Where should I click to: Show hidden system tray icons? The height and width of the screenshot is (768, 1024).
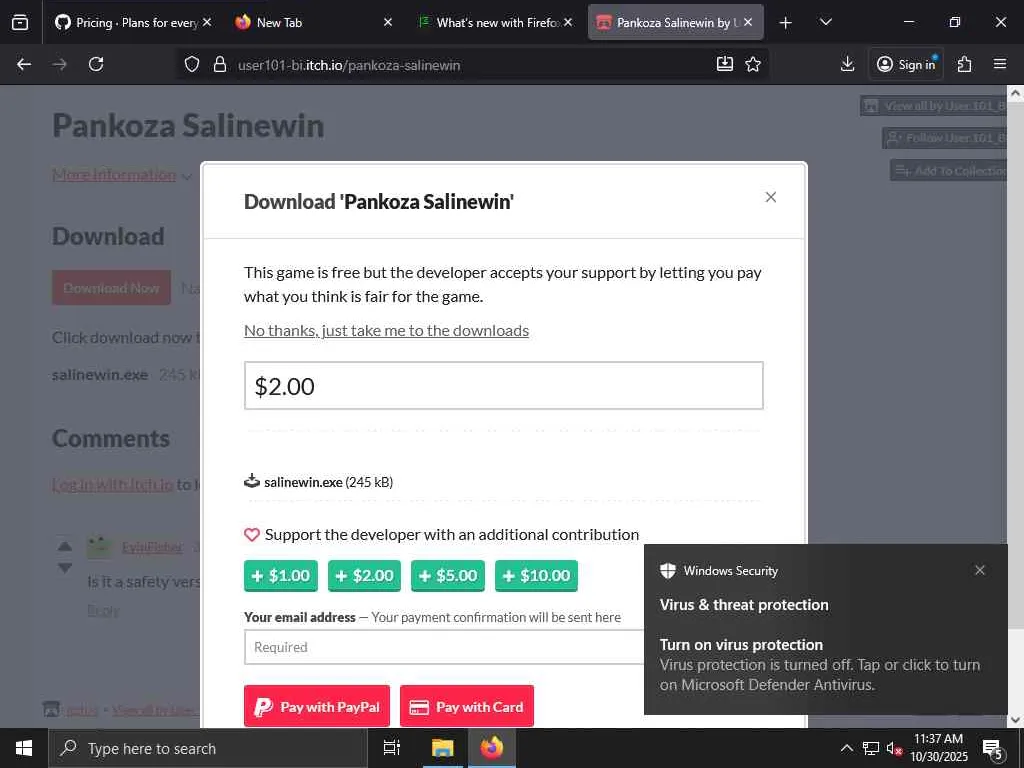(x=846, y=748)
